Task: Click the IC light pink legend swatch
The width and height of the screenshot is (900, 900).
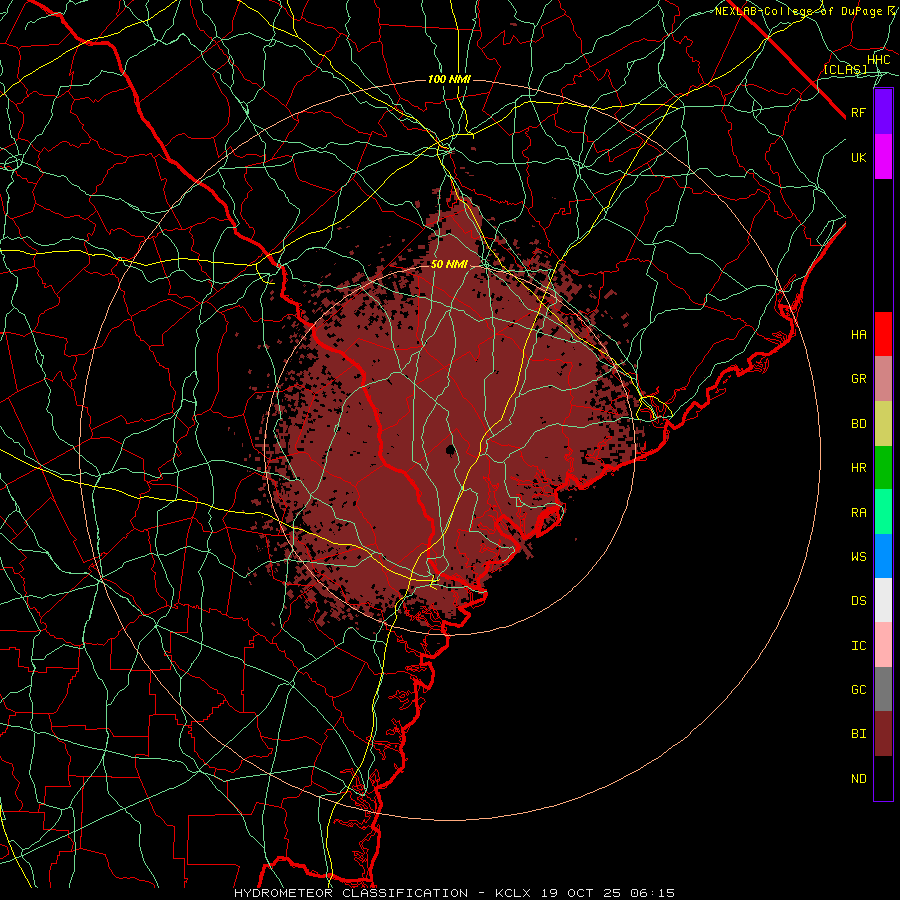Action: coord(883,645)
